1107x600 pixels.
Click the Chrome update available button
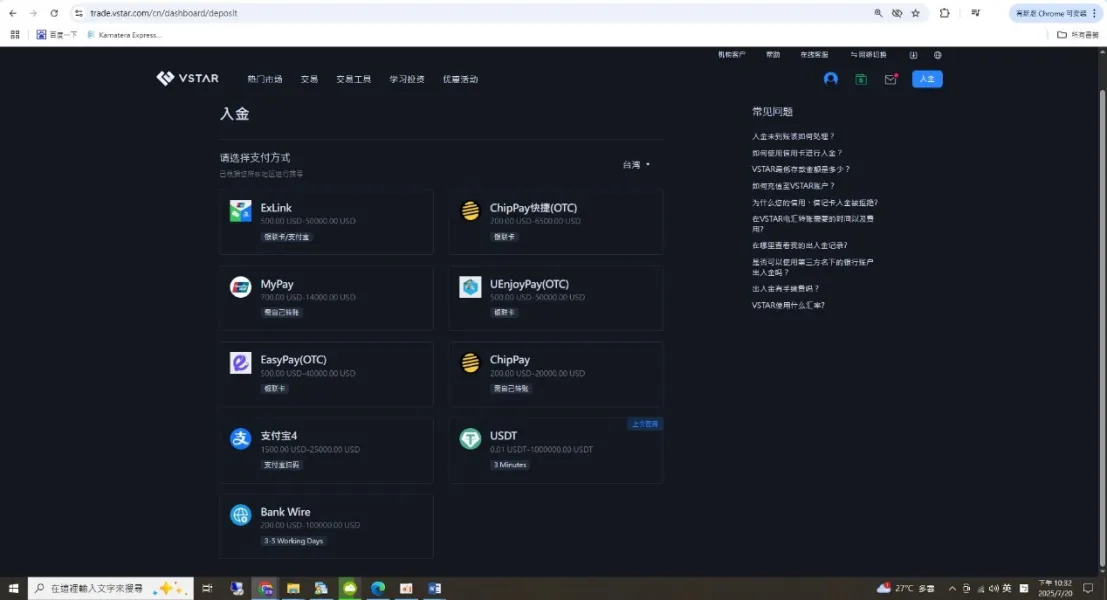(x=1055, y=13)
